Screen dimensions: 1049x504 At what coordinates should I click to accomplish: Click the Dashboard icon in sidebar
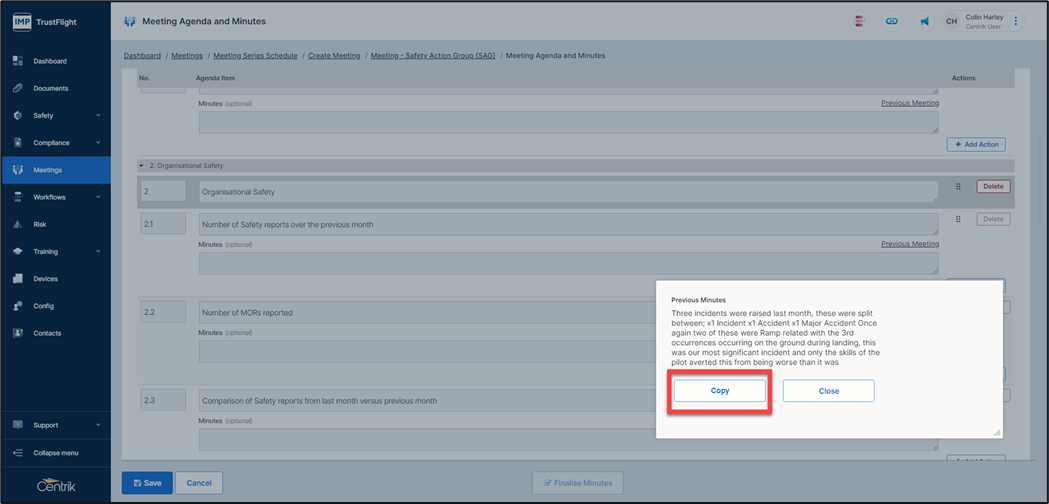click(18, 61)
